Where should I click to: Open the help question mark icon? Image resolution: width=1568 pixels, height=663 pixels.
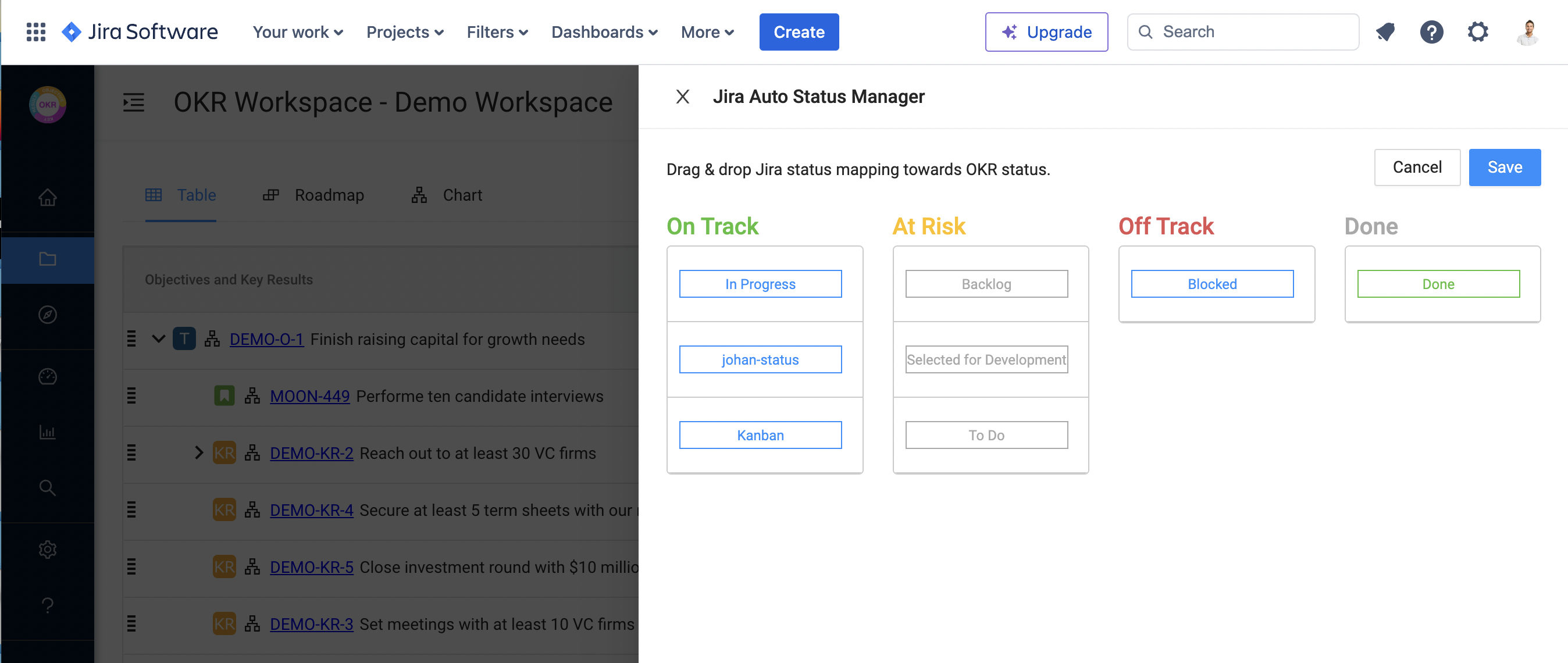tap(1431, 31)
